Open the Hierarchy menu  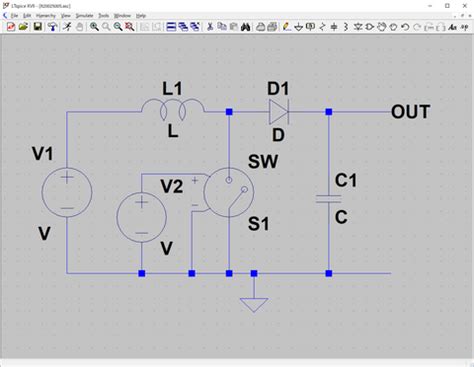pos(46,16)
